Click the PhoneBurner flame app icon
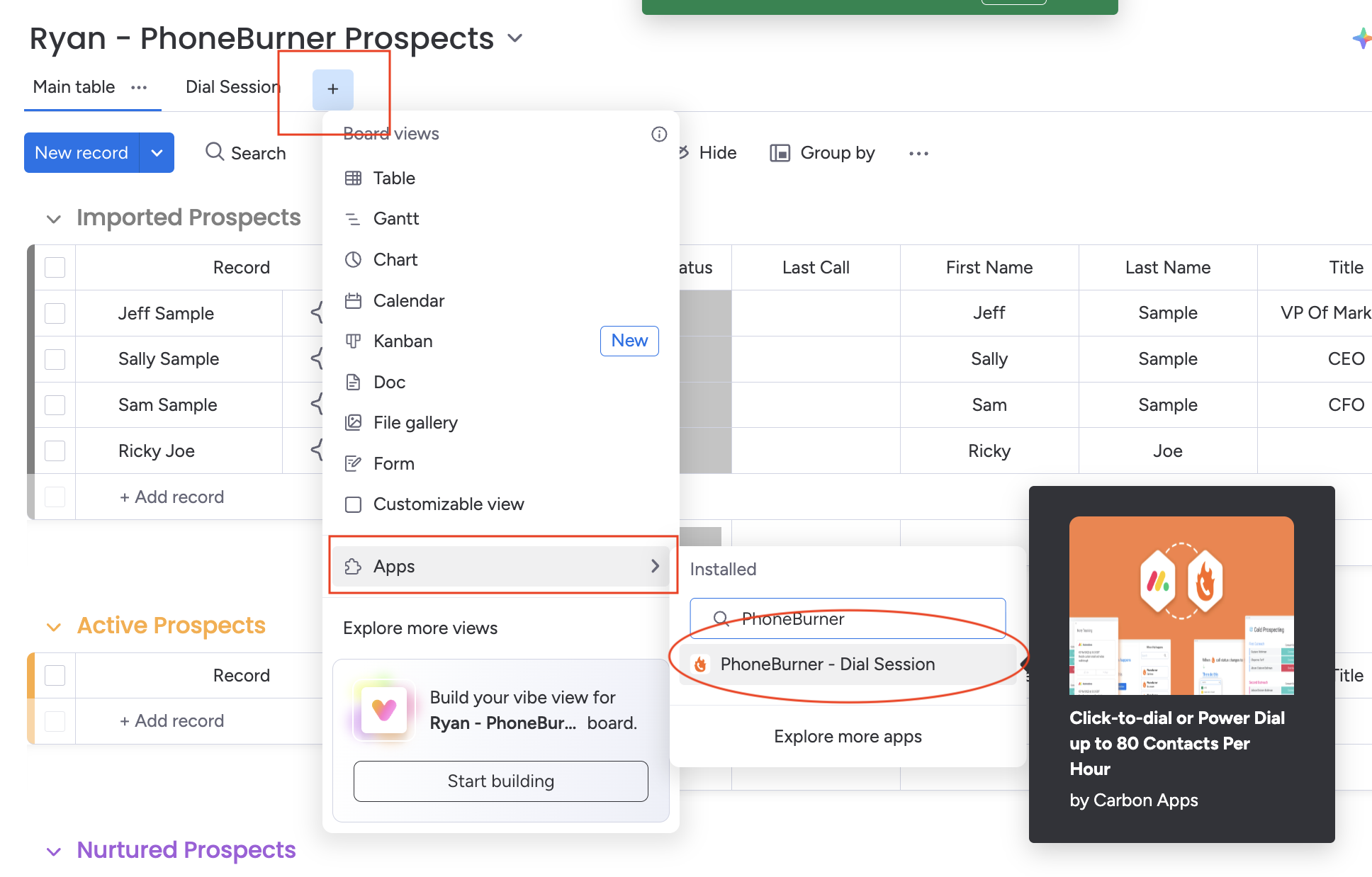 tap(700, 664)
